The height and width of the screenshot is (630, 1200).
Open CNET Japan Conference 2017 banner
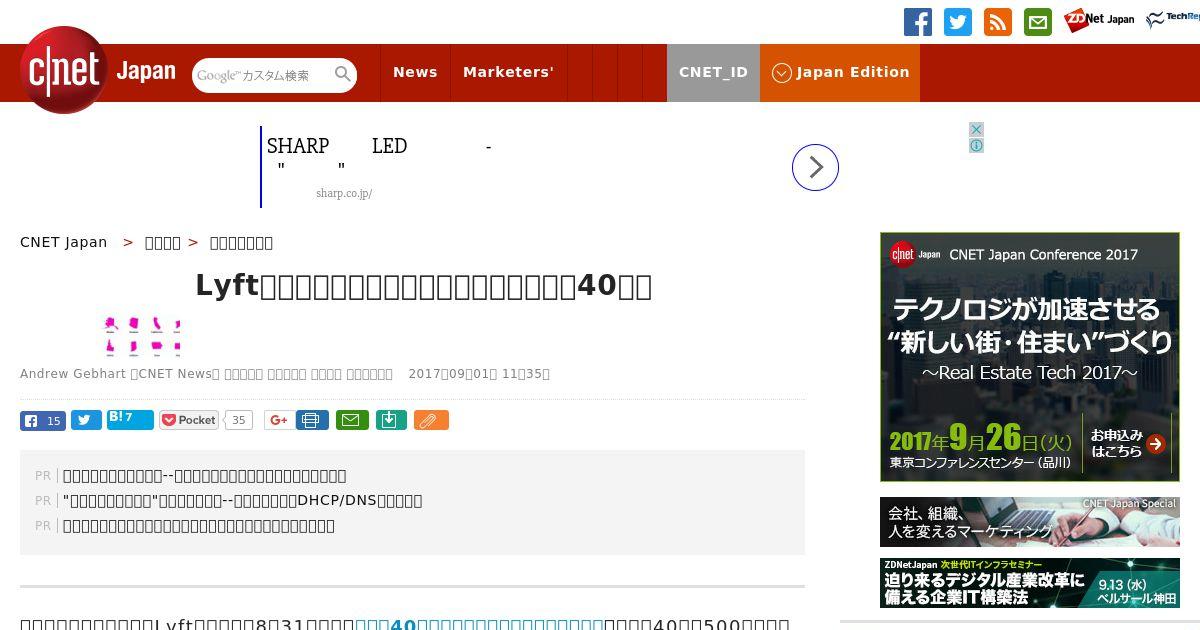[1030, 357]
